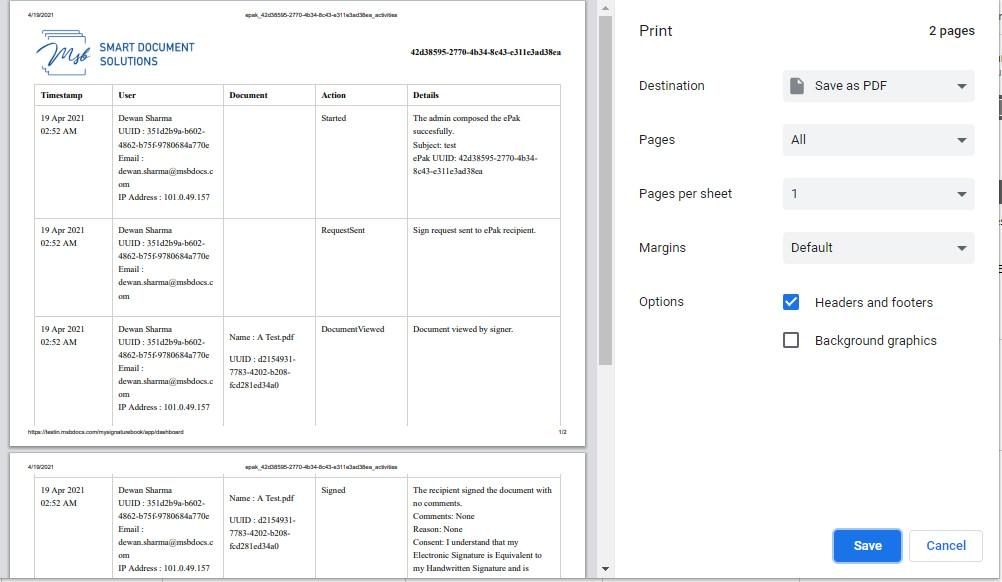
Task: Click the '1/2' page number footer
Action: [562, 432]
